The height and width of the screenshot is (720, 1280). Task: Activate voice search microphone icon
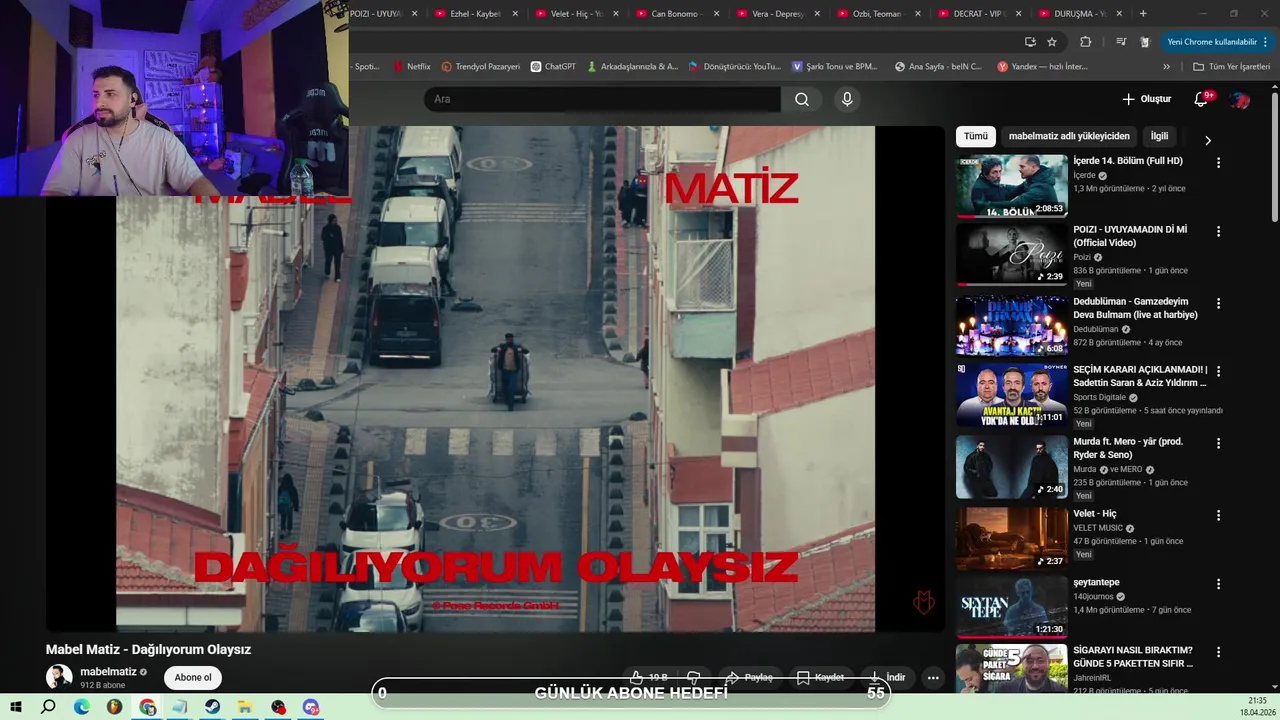[x=847, y=99]
